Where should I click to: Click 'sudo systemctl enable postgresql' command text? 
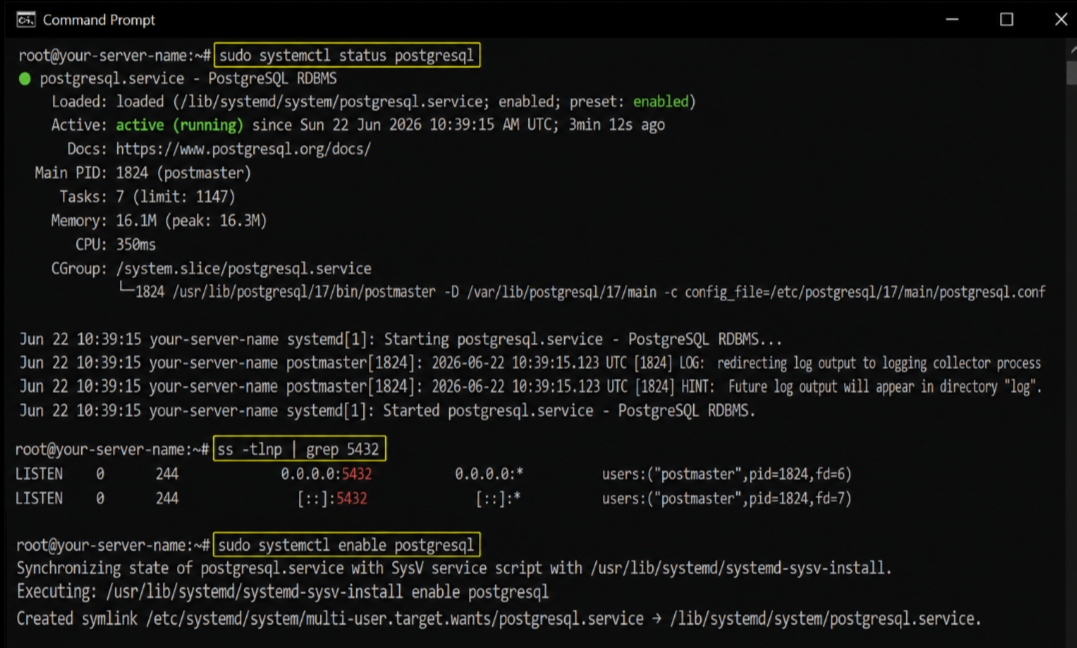(346, 546)
